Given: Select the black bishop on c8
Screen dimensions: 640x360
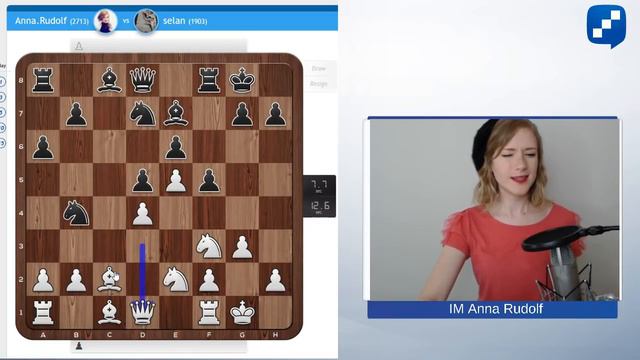Looking at the screenshot, I should pyautogui.click(x=109, y=80).
